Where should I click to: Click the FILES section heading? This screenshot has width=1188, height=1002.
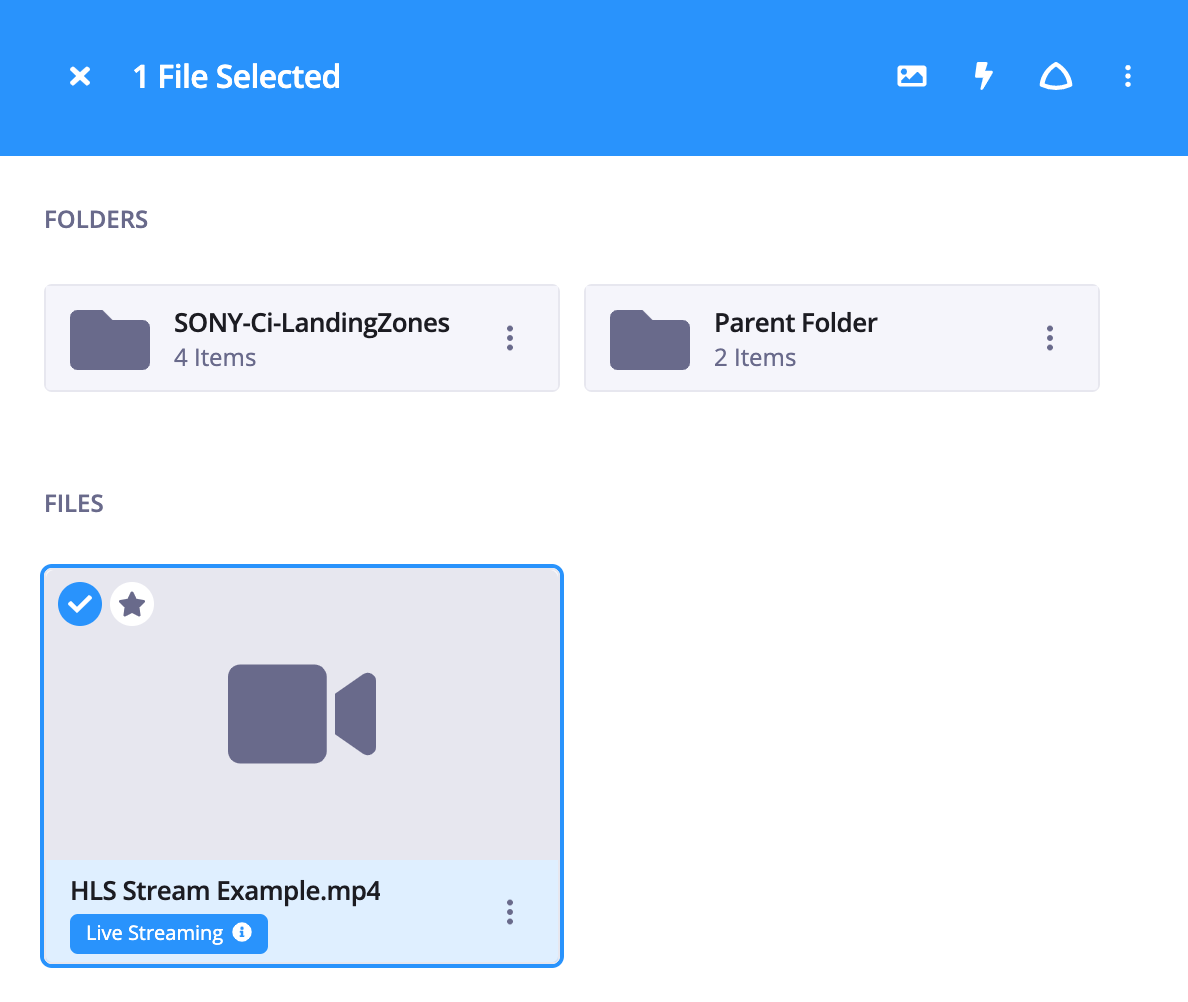[x=73, y=504]
